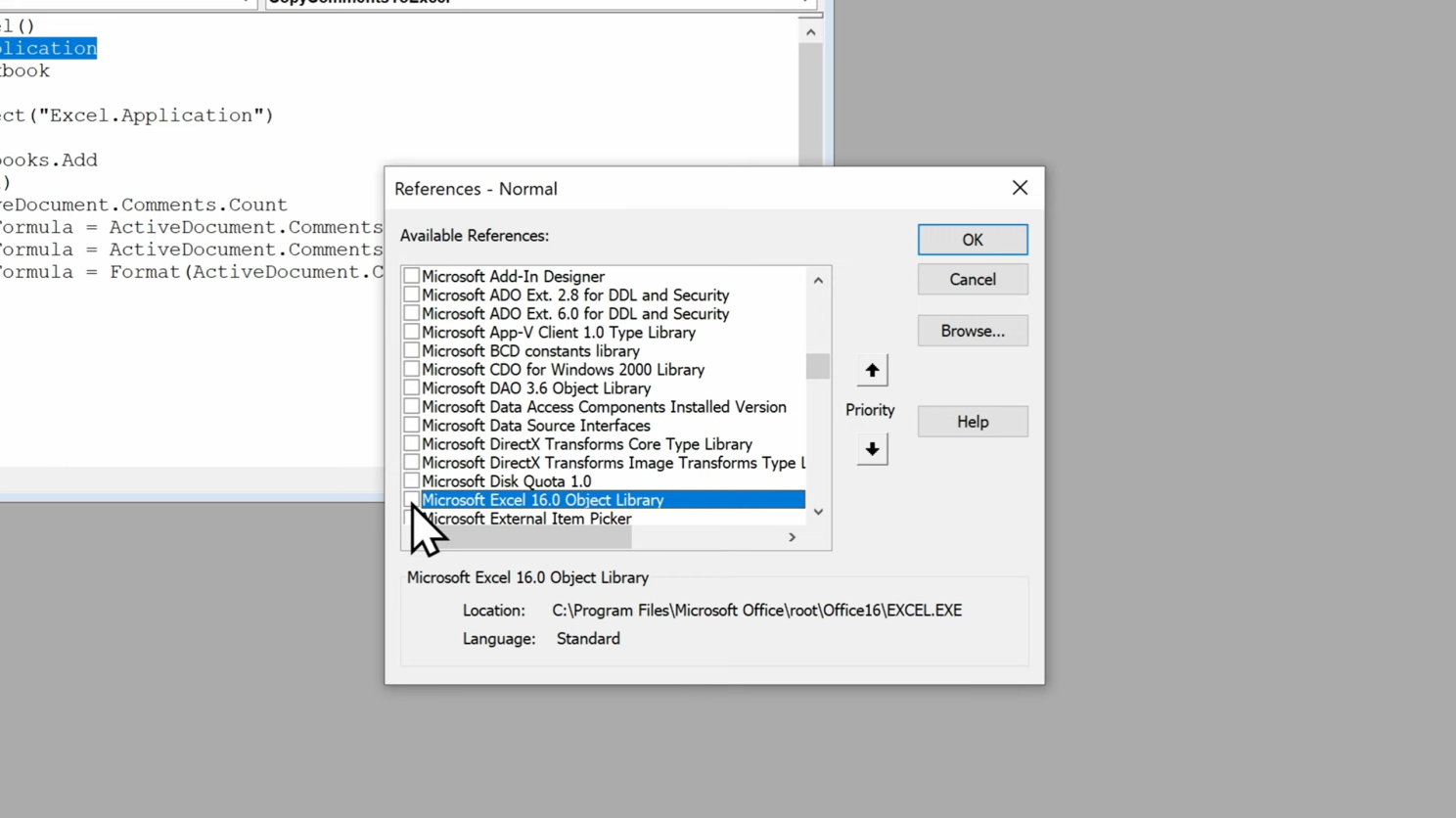This screenshot has width=1456, height=818.
Task: Open Browse... to add a reference
Action: tap(973, 331)
